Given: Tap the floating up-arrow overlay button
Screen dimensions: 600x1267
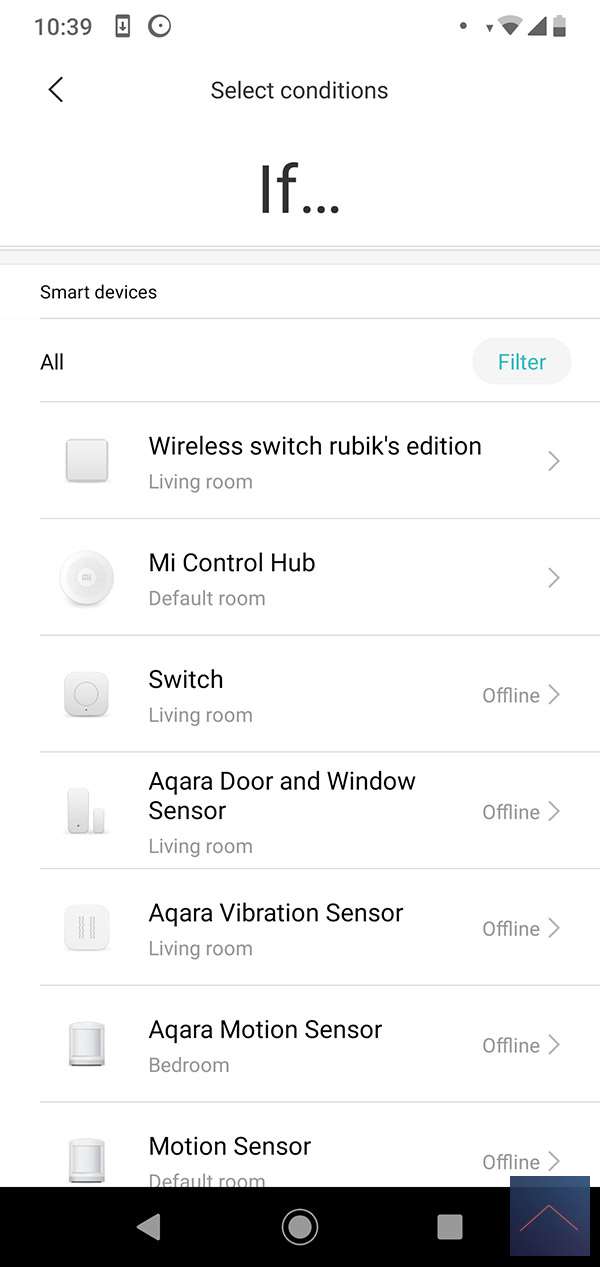Looking at the screenshot, I should (549, 1217).
